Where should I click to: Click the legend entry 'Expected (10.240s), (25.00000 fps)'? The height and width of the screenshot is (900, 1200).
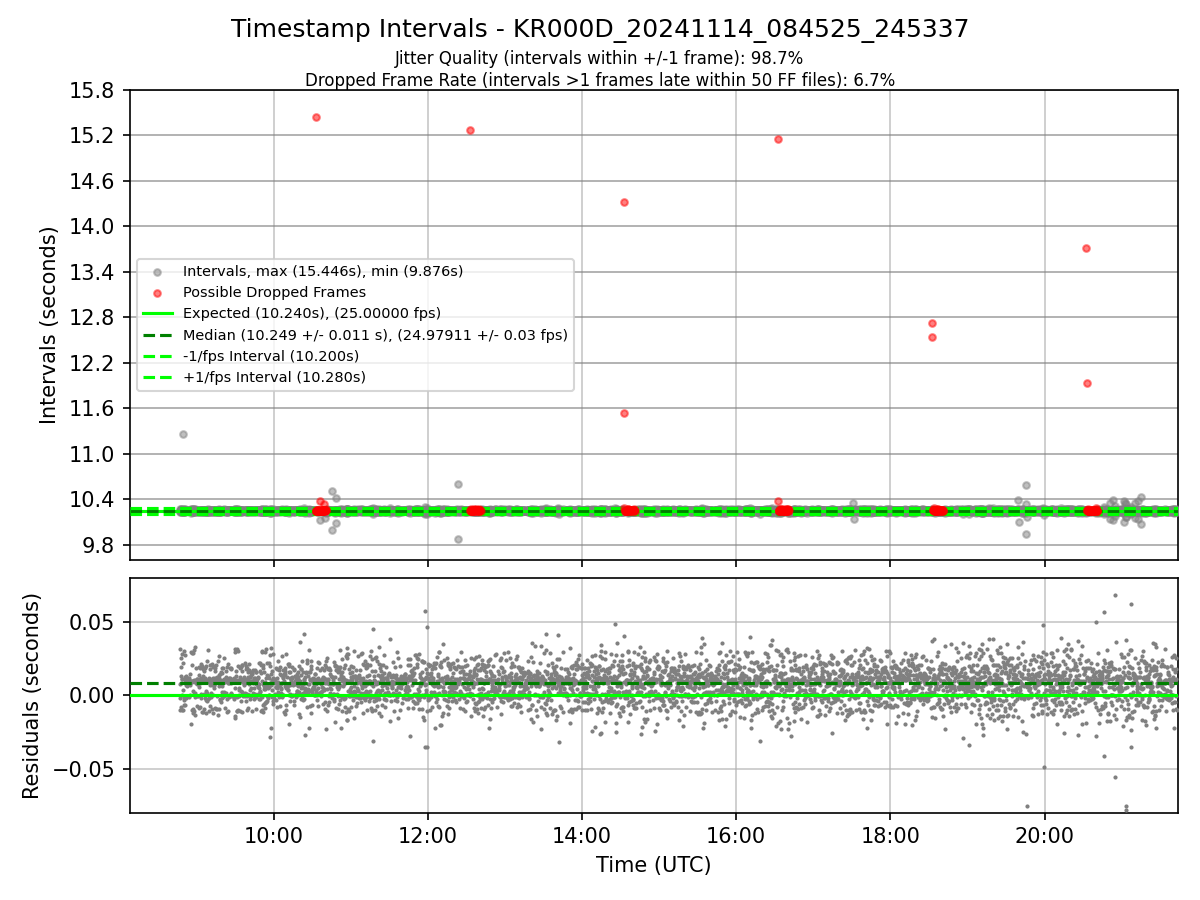point(312,313)
